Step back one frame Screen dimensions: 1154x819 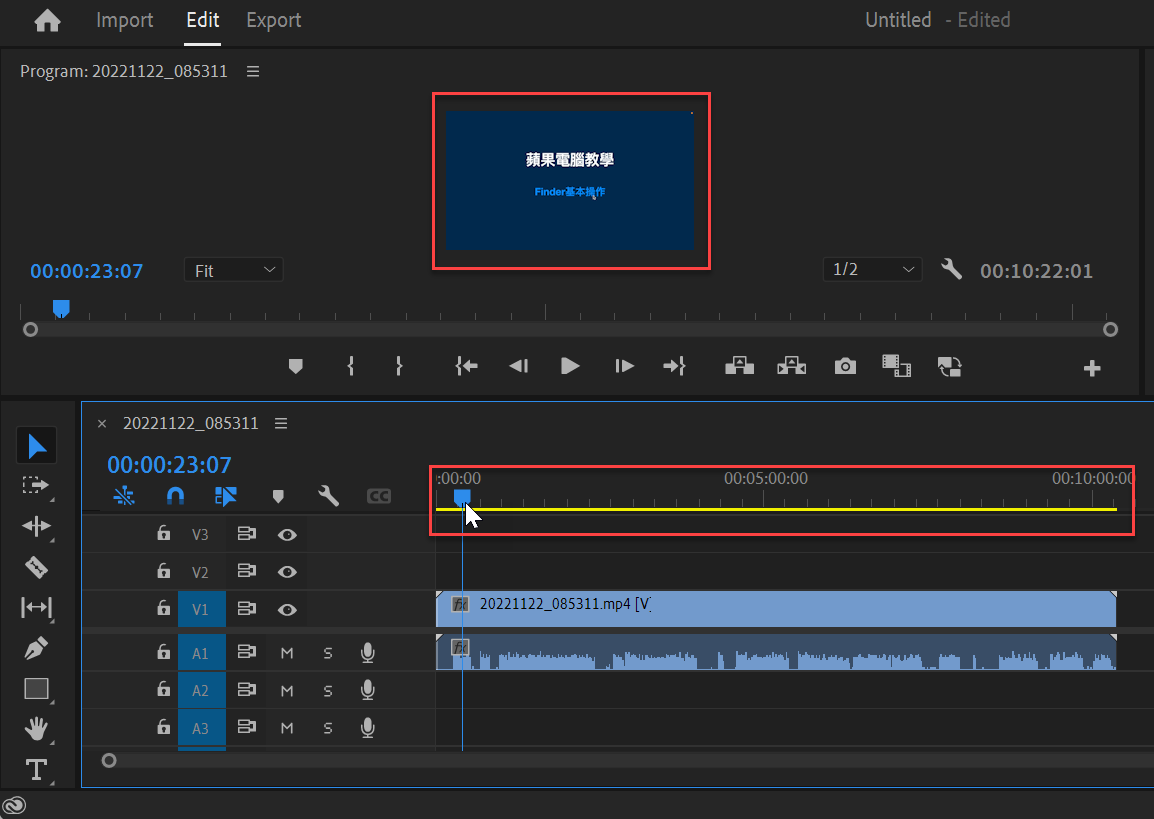pos(519,366)
